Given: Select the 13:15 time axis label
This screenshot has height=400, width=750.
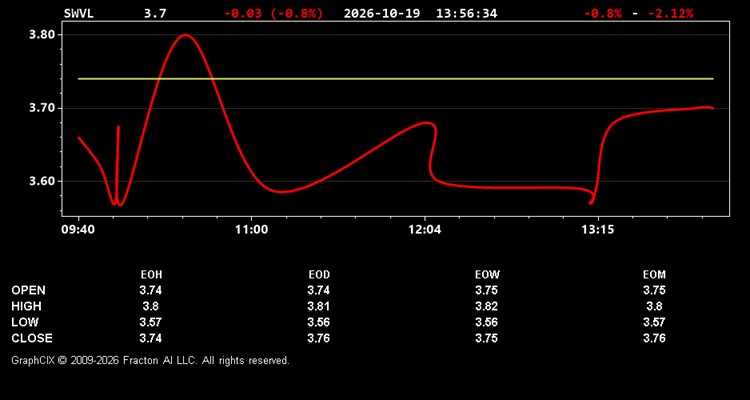Looking at the screenshot, I should coord(598,229).
